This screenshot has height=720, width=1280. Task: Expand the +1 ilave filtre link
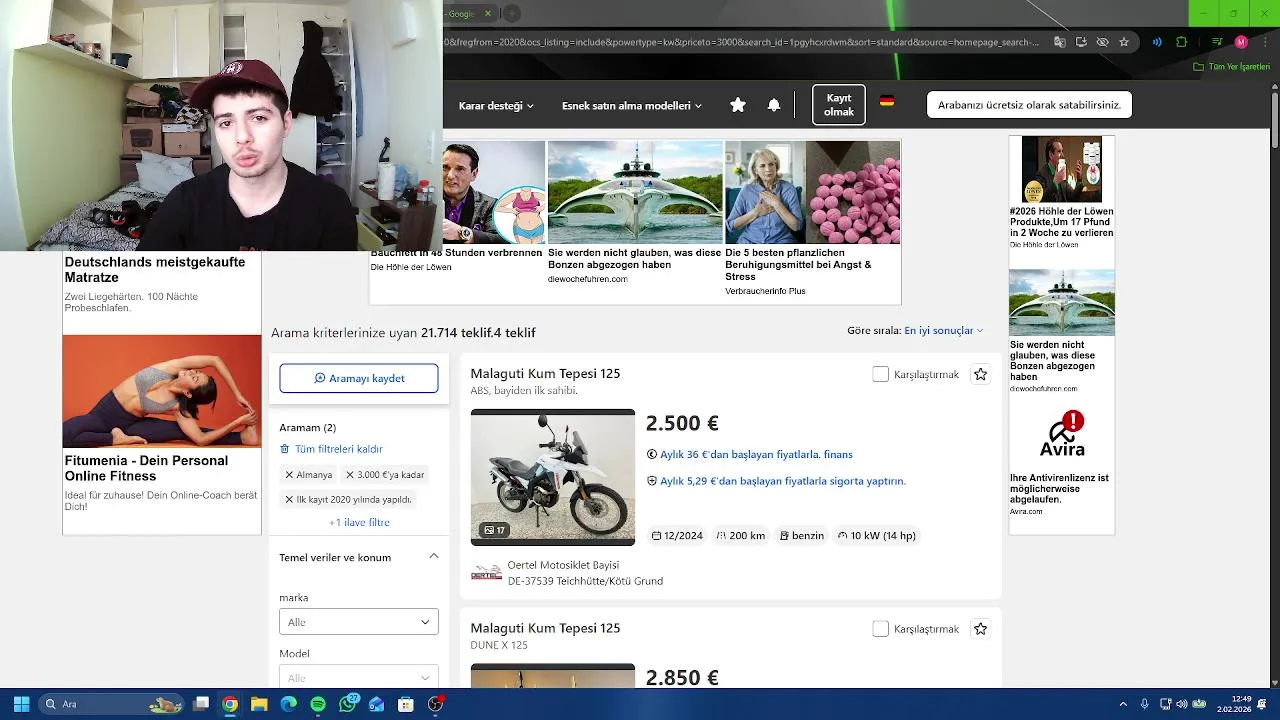[359, 522]
